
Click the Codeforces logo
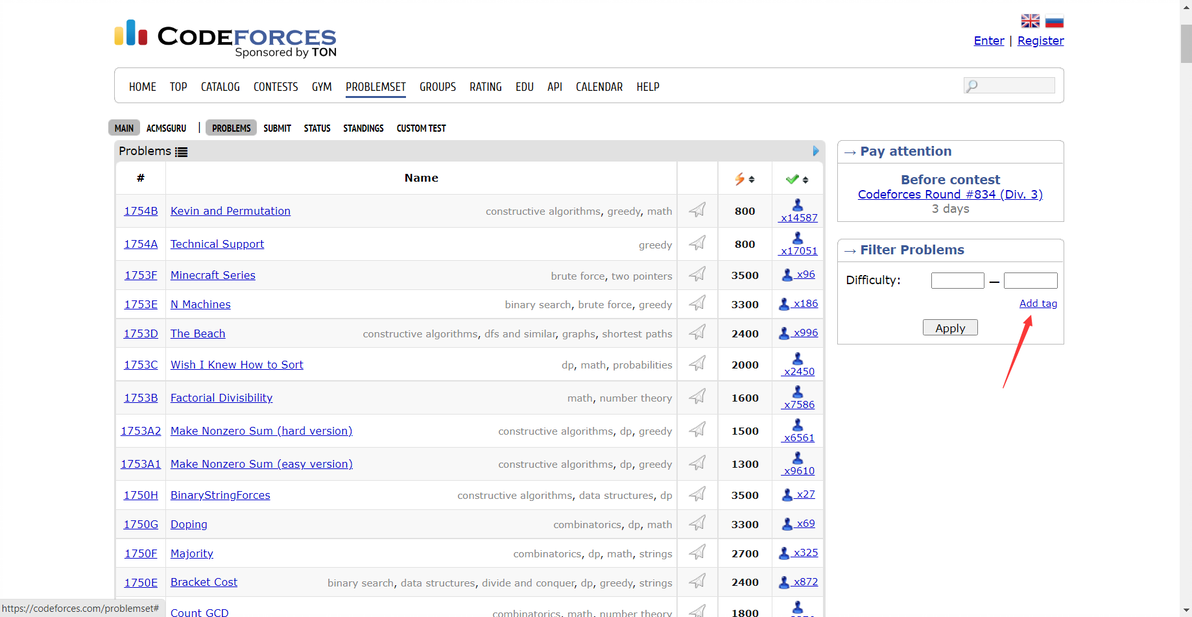pyautogui.click(x=225, y=38)
